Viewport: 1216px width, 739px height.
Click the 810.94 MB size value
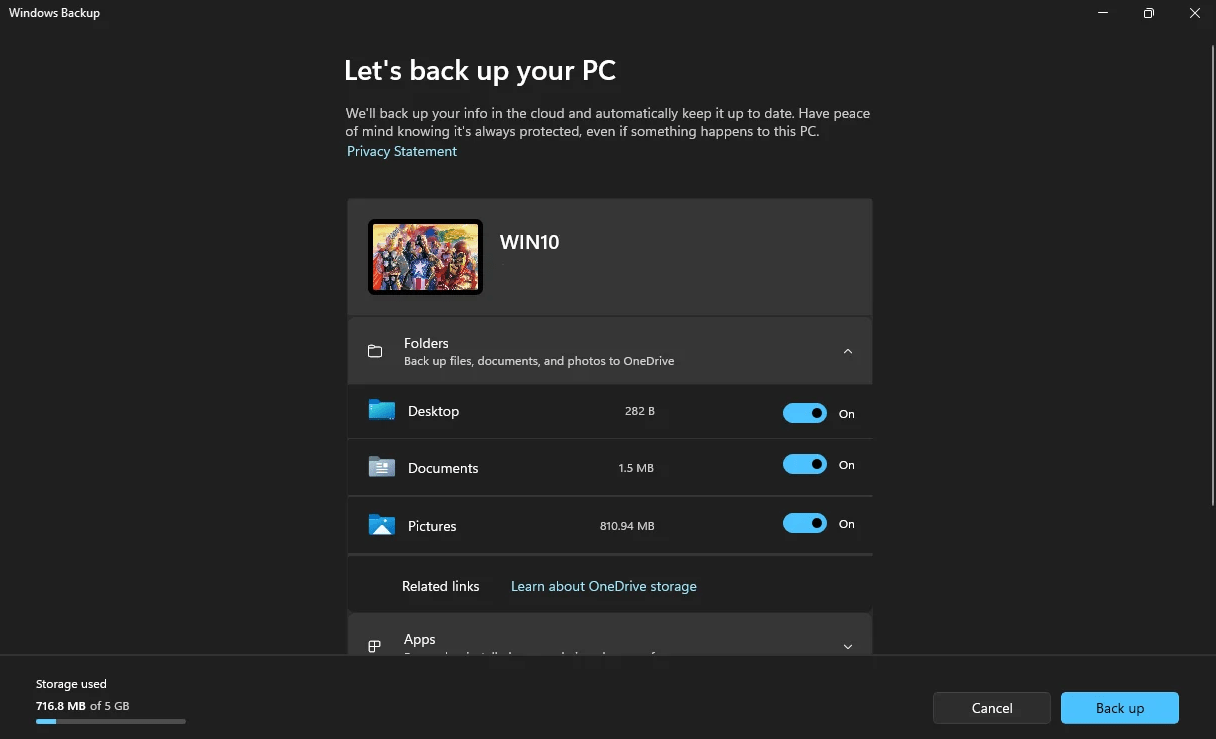[x=627, y=526]
